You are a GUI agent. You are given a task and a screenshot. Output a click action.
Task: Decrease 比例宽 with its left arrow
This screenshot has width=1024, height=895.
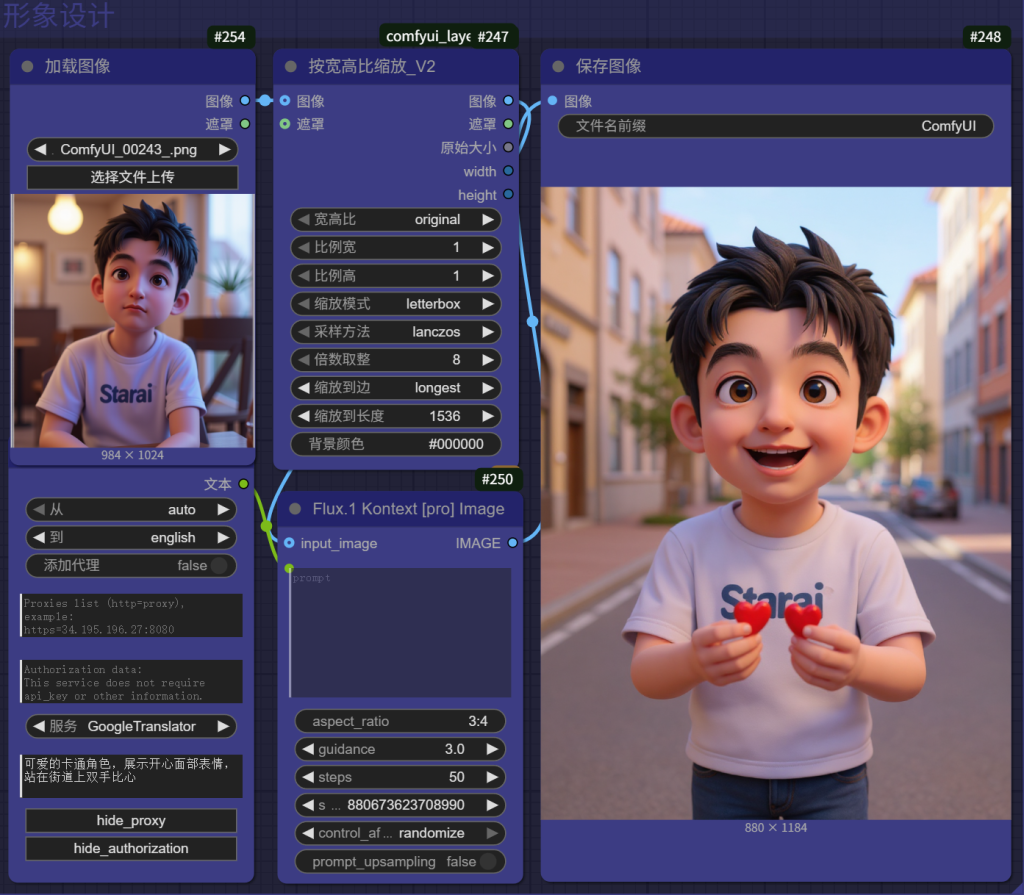point(304,248)
